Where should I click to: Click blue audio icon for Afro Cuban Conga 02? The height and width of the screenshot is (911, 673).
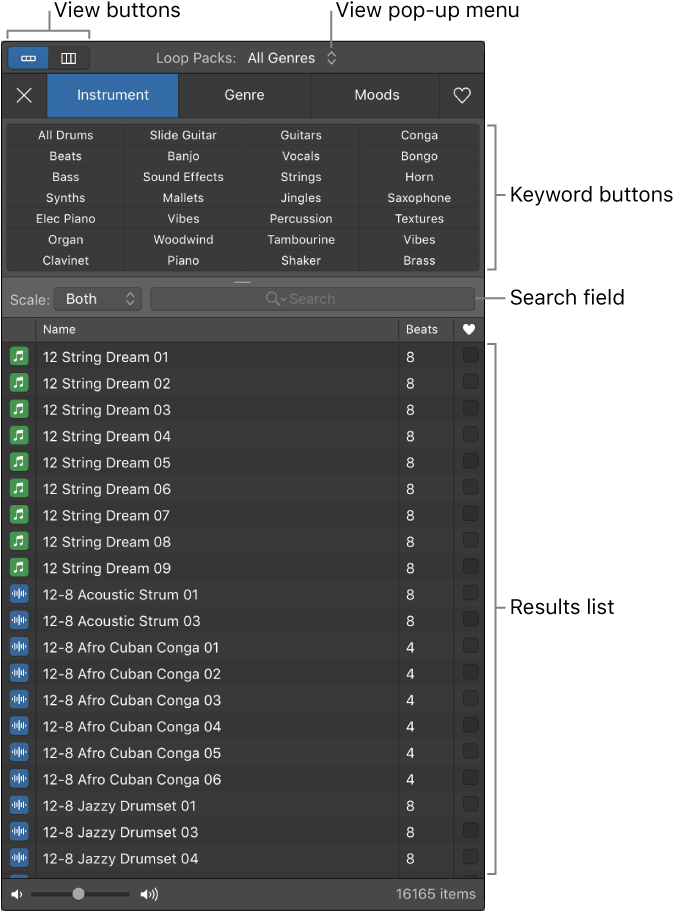(19, 673)
